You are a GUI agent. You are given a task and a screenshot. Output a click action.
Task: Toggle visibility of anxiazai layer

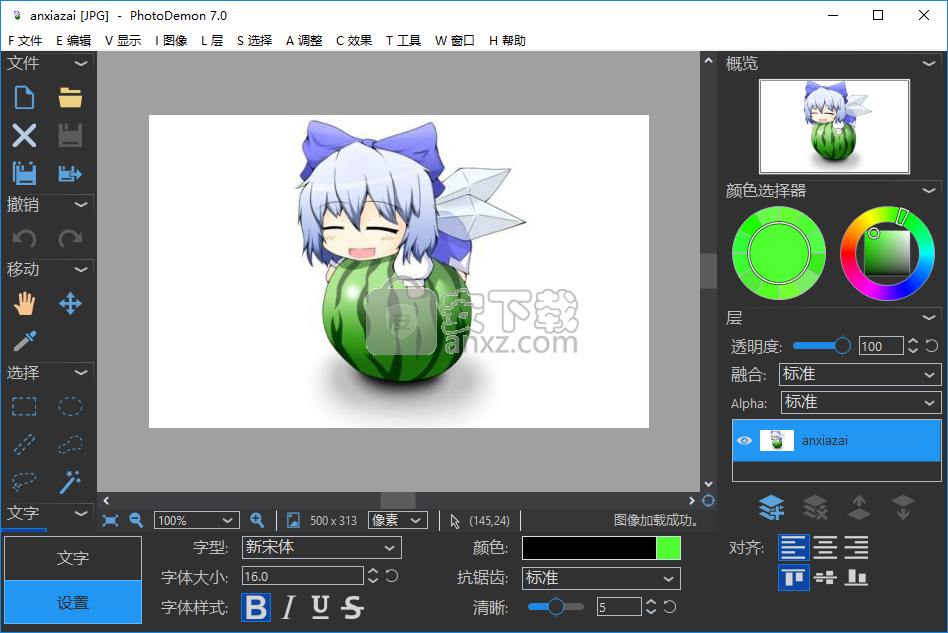coord(744,441)
